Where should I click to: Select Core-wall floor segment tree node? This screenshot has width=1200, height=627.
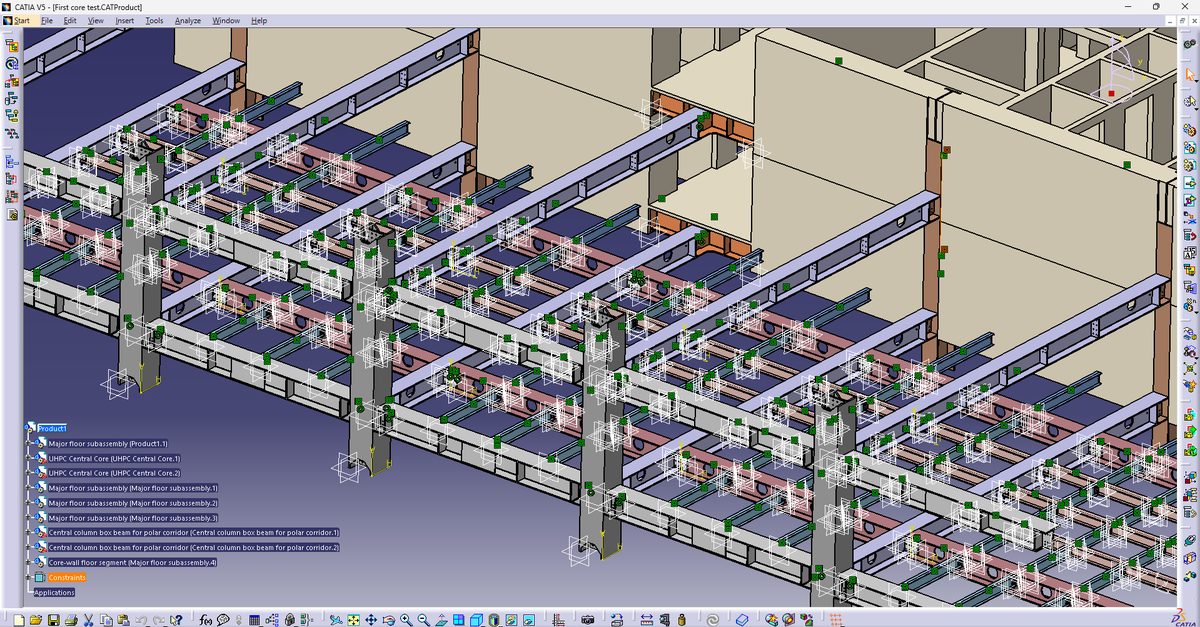point(133,563)
